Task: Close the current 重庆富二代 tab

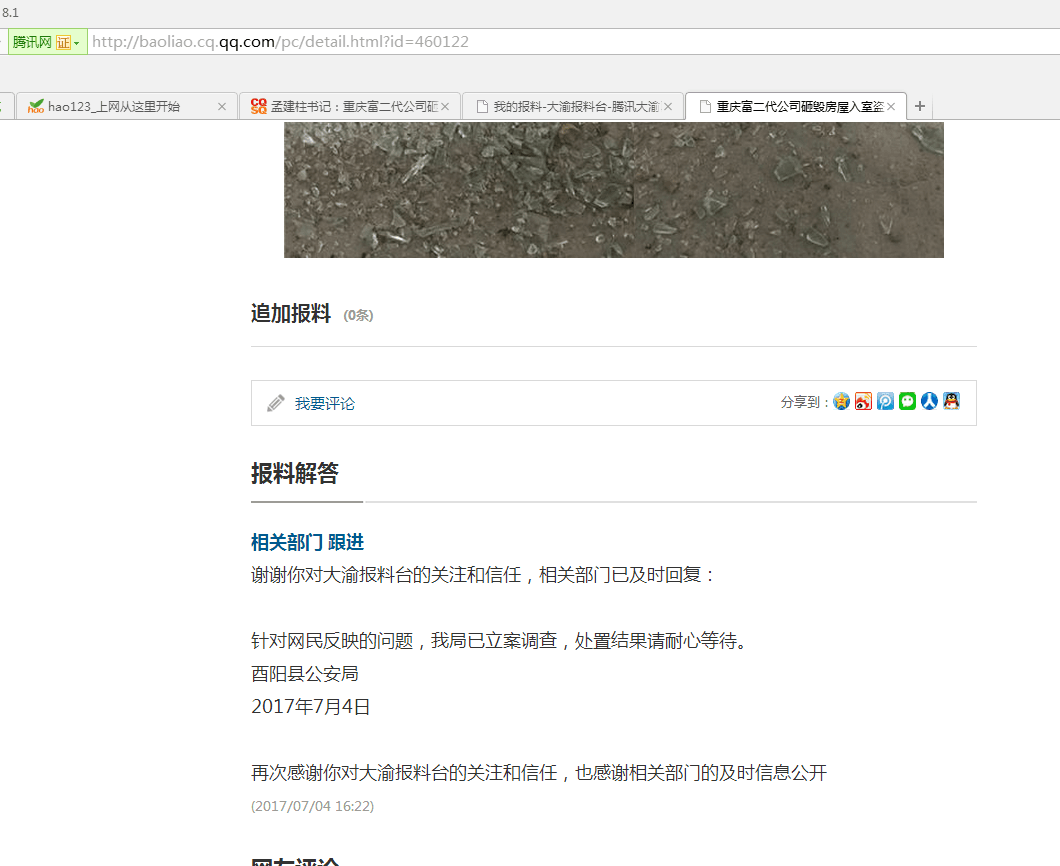Action: (891, 106)
